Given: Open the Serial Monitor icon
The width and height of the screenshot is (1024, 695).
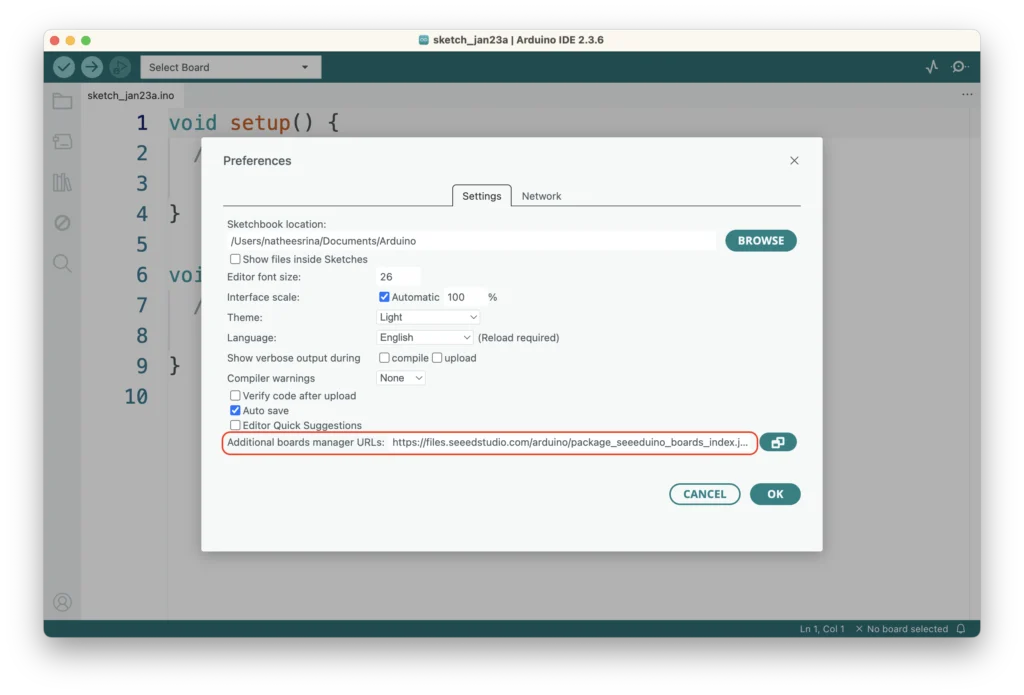Looking at the screenshot, I should (960, 67).
